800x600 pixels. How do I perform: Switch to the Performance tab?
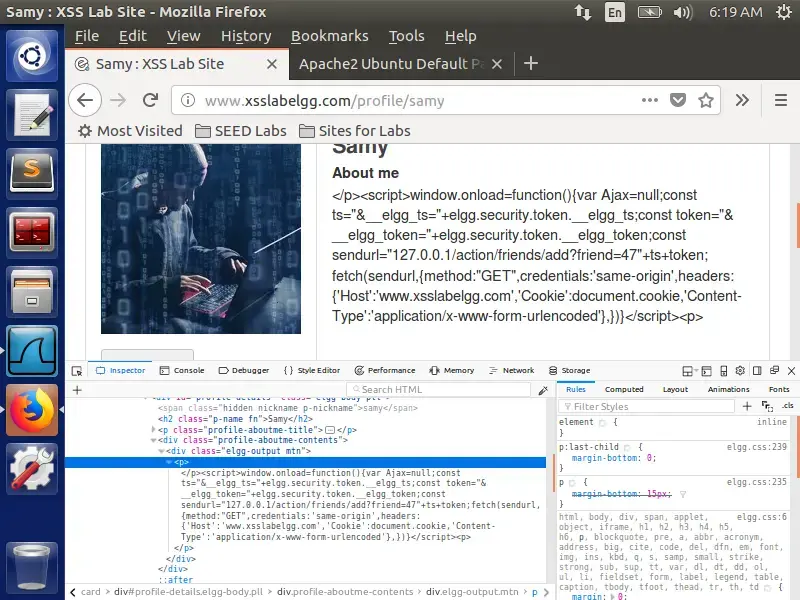pos(385,370)
